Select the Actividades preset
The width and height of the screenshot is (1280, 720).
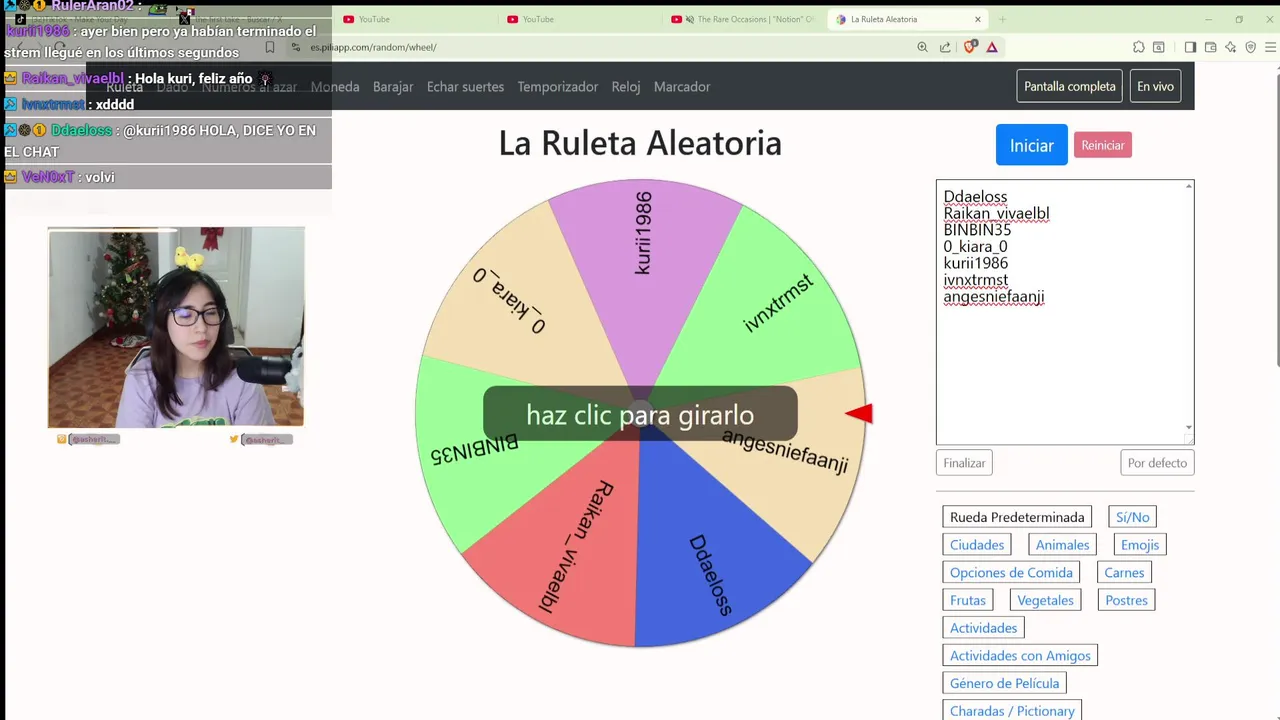tap(984, 628)
